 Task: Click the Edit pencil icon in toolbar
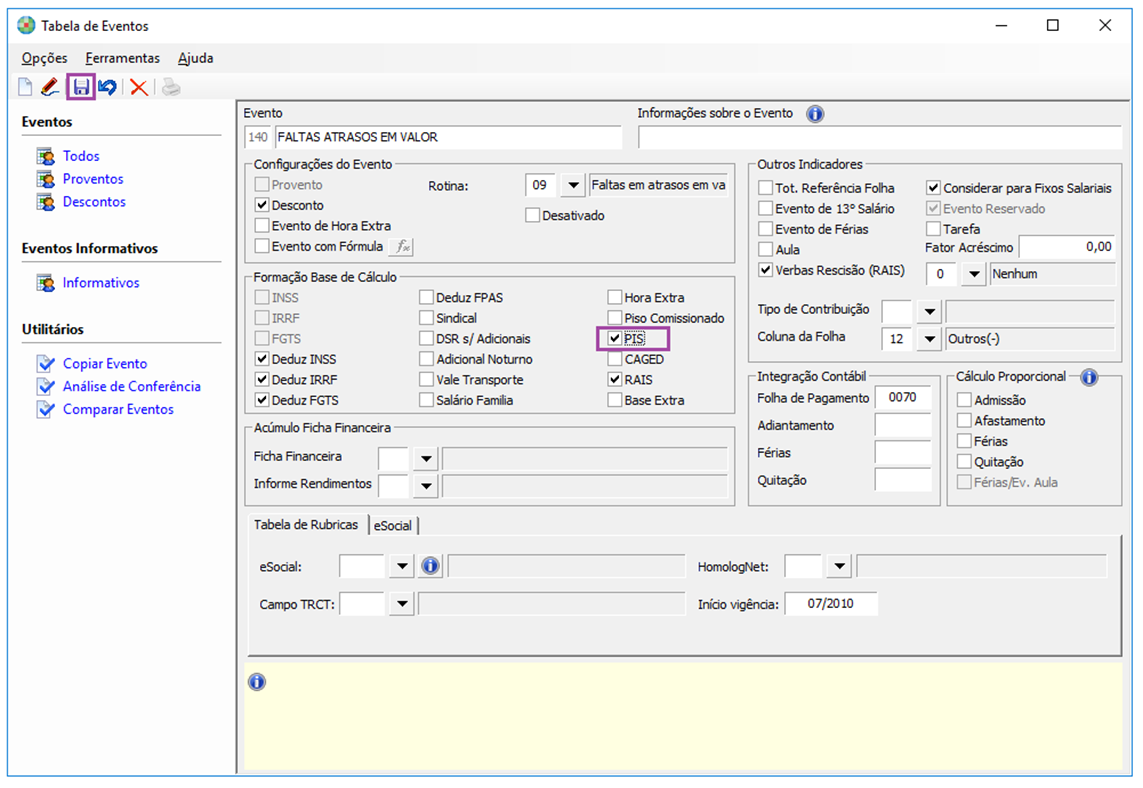pyautogui.click(x=50, y=87)
